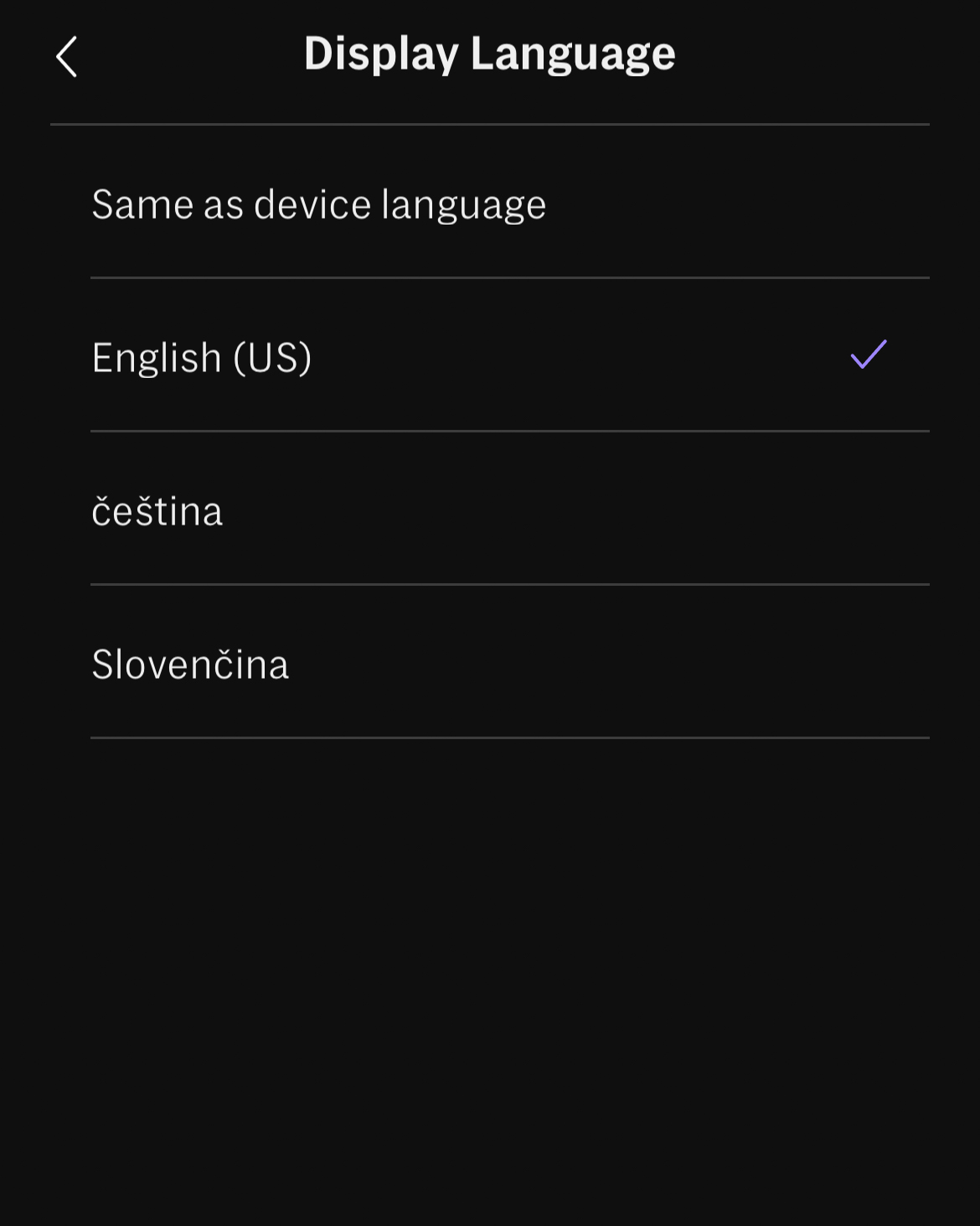Tap the text label Slovenčina
Screen dimensions: 980x1226
[190, 664]
